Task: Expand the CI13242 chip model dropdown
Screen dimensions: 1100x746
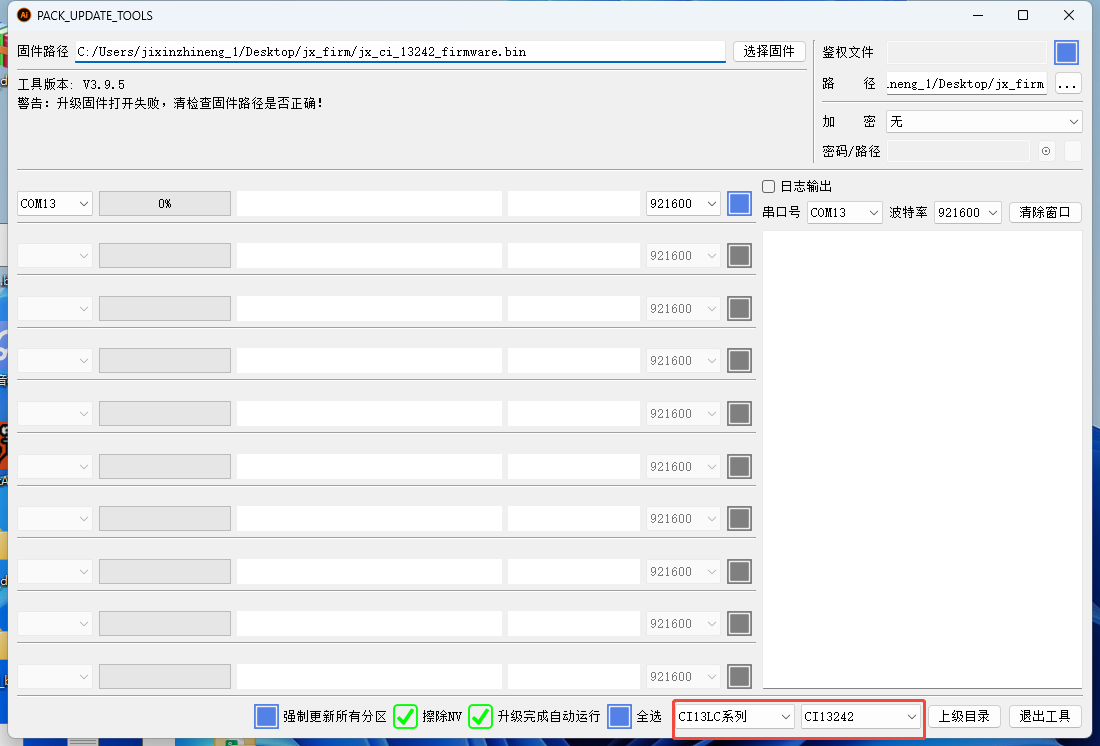Action: click(860, 716)
